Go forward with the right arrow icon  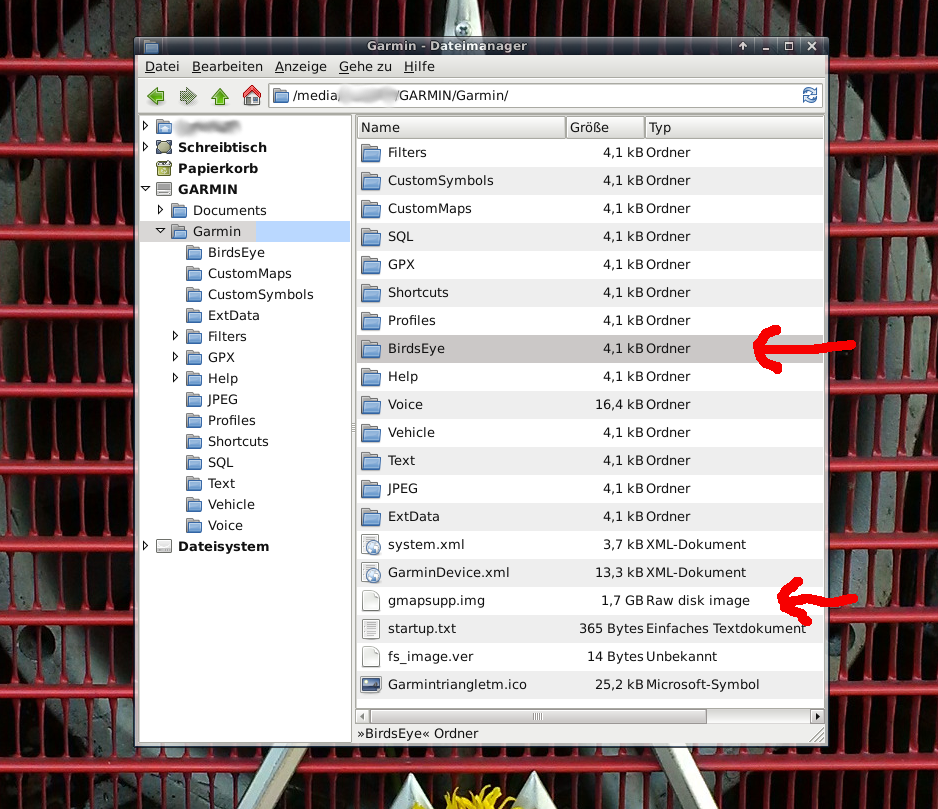coord(188,96)
